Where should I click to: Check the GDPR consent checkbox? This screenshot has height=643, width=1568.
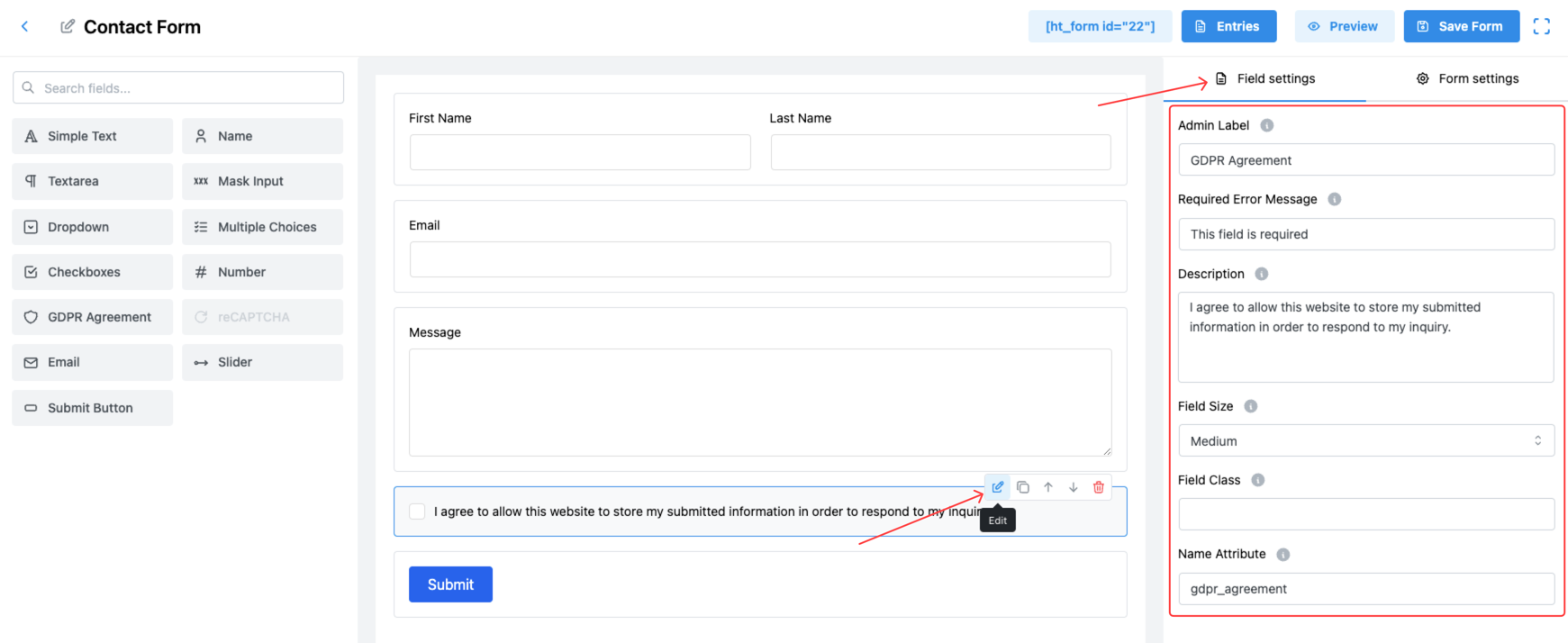pyautogui.click(x=417, y=512)
